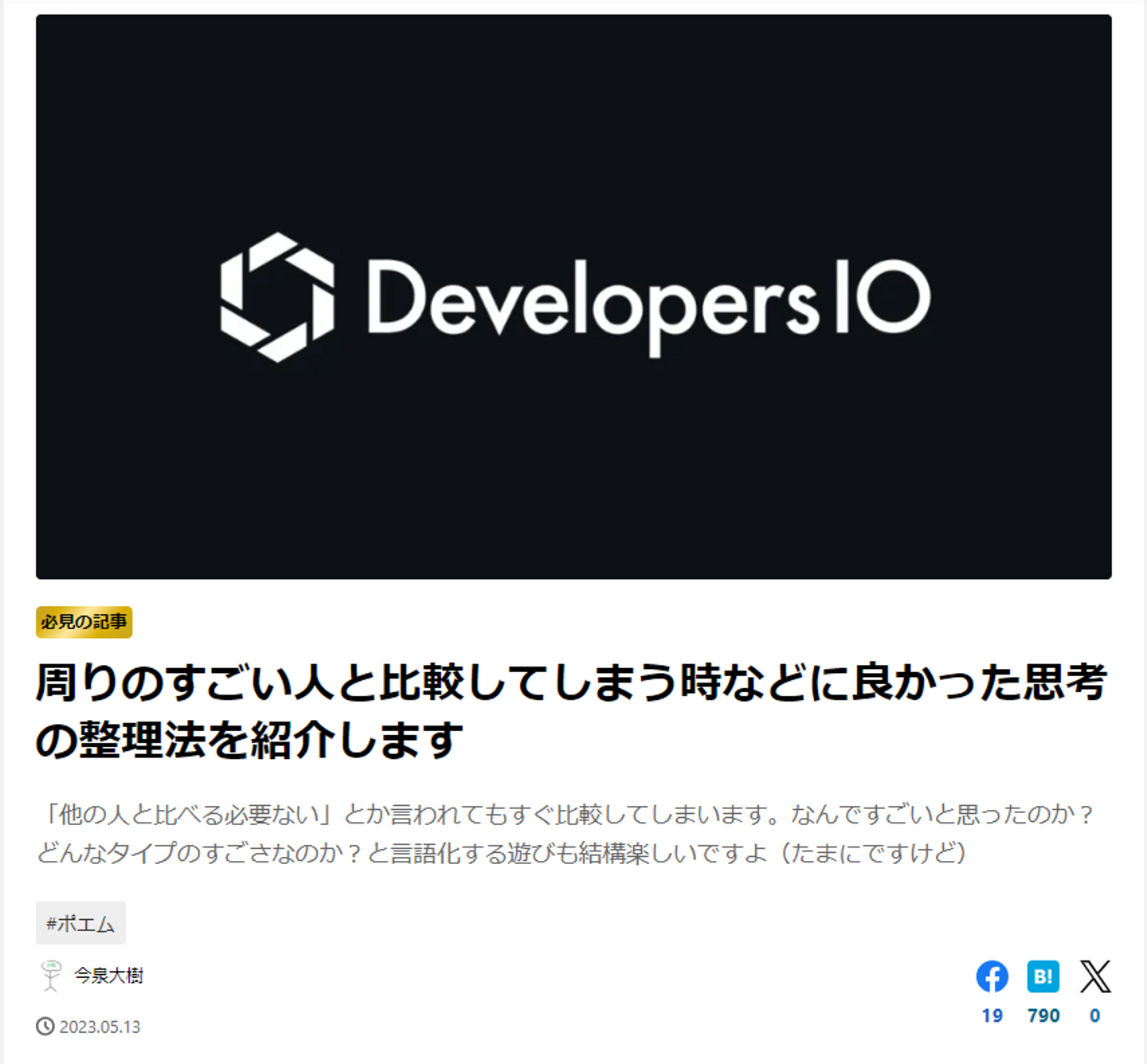Viewport: 1147px width, 1064px height.
Task: Click the author avatar beside 今泉大樹
Action: 51,976
